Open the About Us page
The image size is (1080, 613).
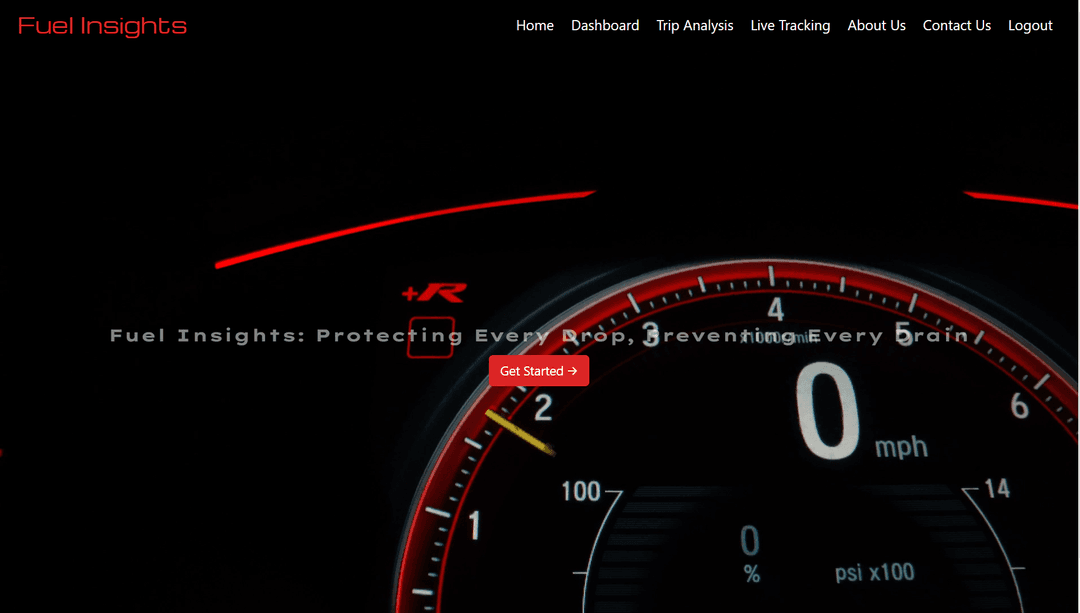(x=876, y=25)
